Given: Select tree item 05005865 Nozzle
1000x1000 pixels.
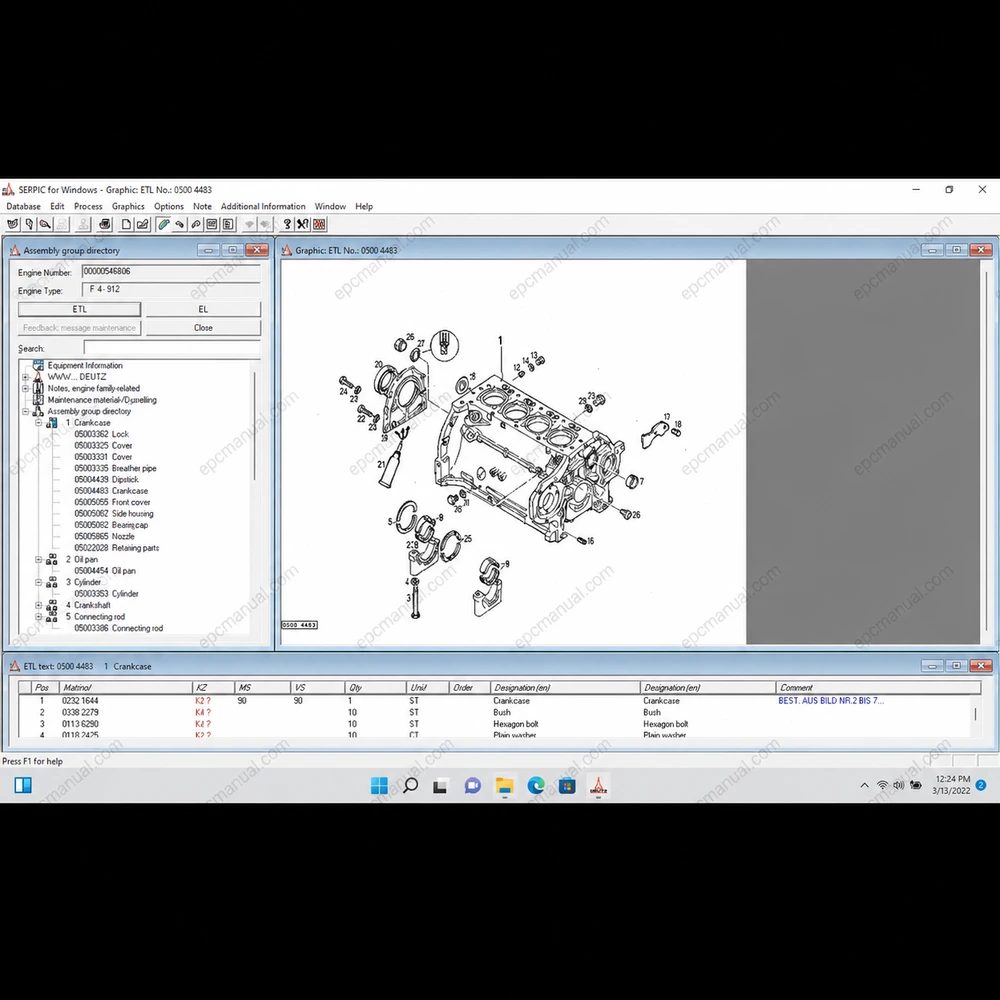Looking at the screenshot, I should [x=105, y=536].
